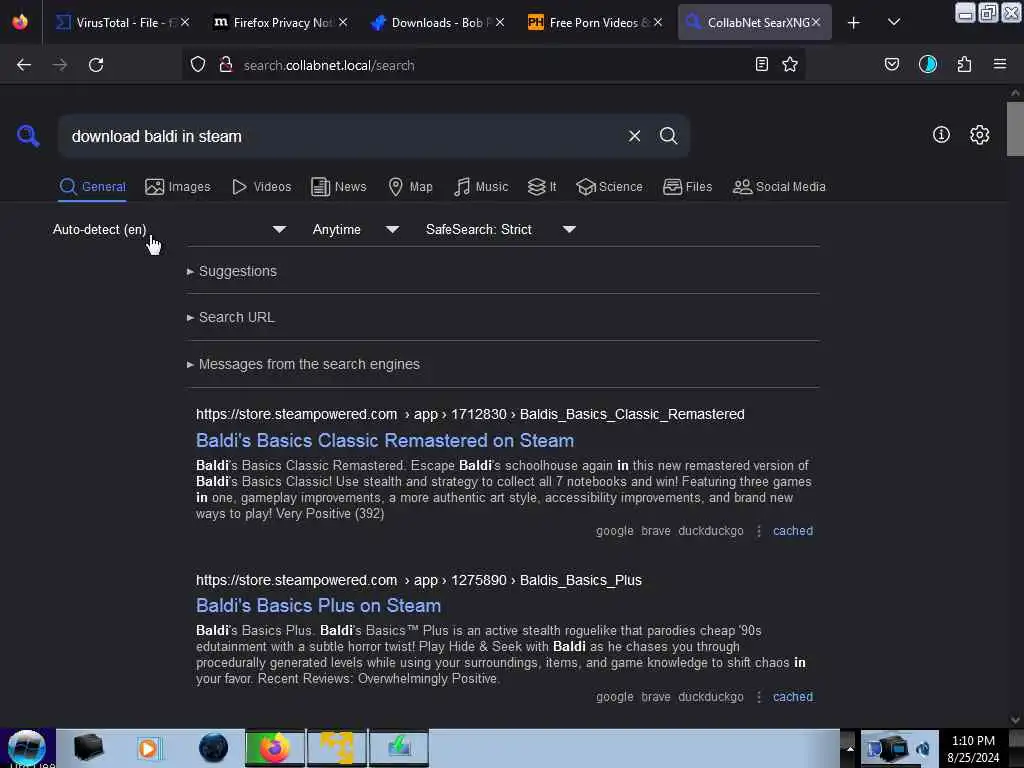Click the Firefox View icon
The image size is (1024, 768).
click(x=20, y=22)
